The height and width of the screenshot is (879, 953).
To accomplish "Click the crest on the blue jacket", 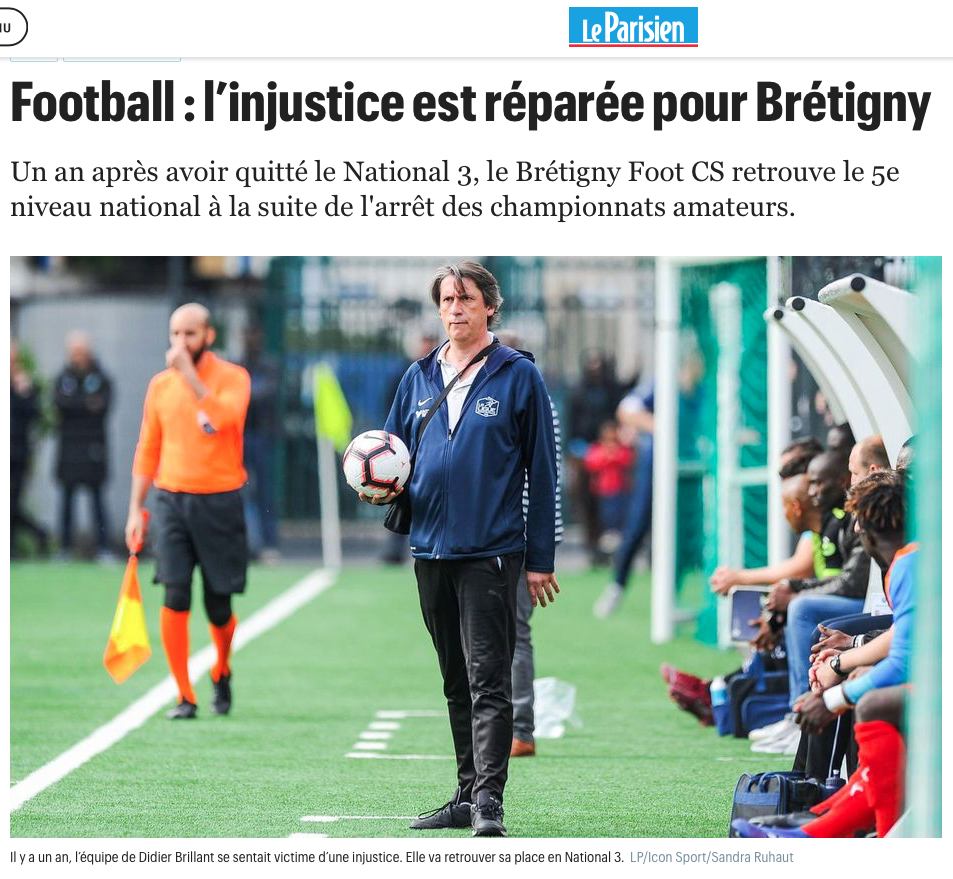I will click(487, 407).
